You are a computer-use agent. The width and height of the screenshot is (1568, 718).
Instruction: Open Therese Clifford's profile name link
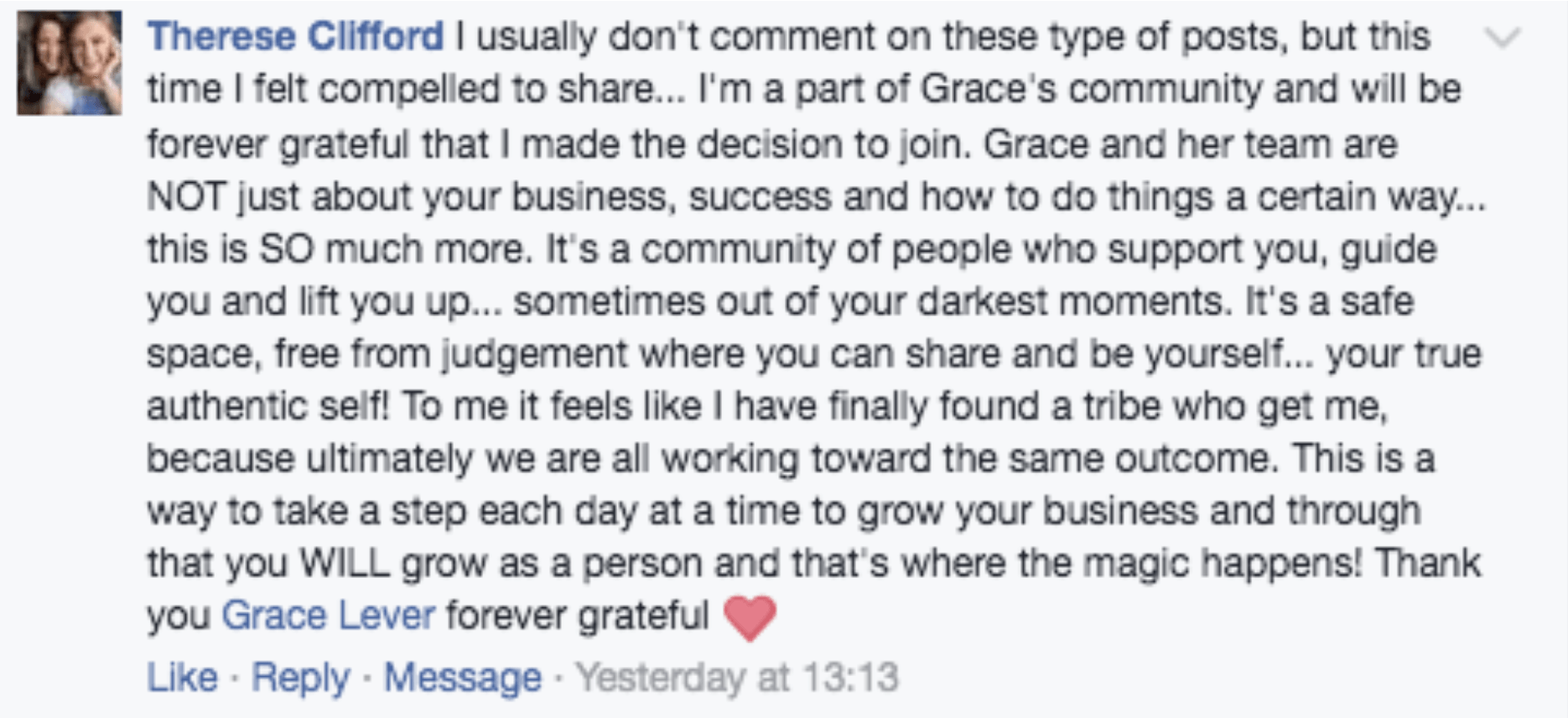(295, 37)
